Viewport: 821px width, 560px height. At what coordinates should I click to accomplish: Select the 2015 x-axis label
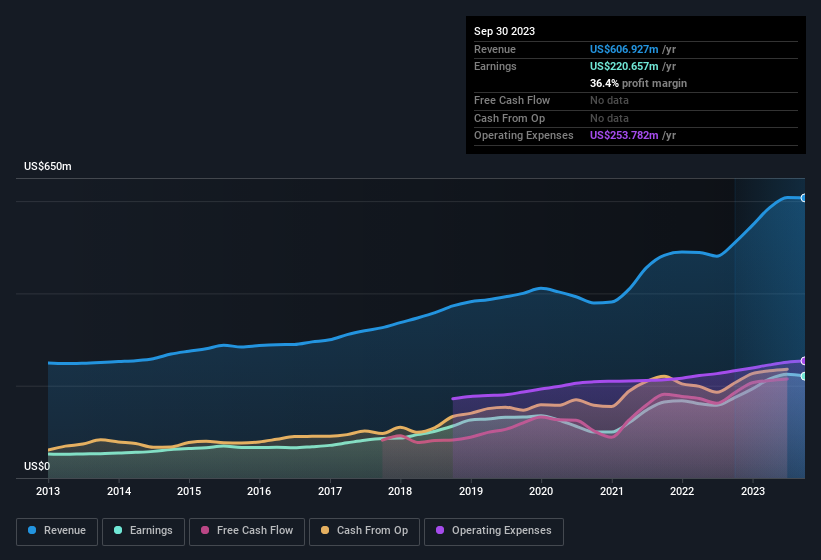pyautogui.click(x=189, y=491)
